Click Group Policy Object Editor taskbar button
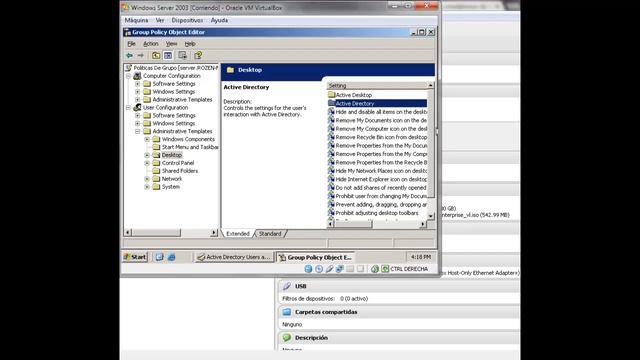This screenshot has height=360, width=640. pyautogui.click(x=315, y=257)
